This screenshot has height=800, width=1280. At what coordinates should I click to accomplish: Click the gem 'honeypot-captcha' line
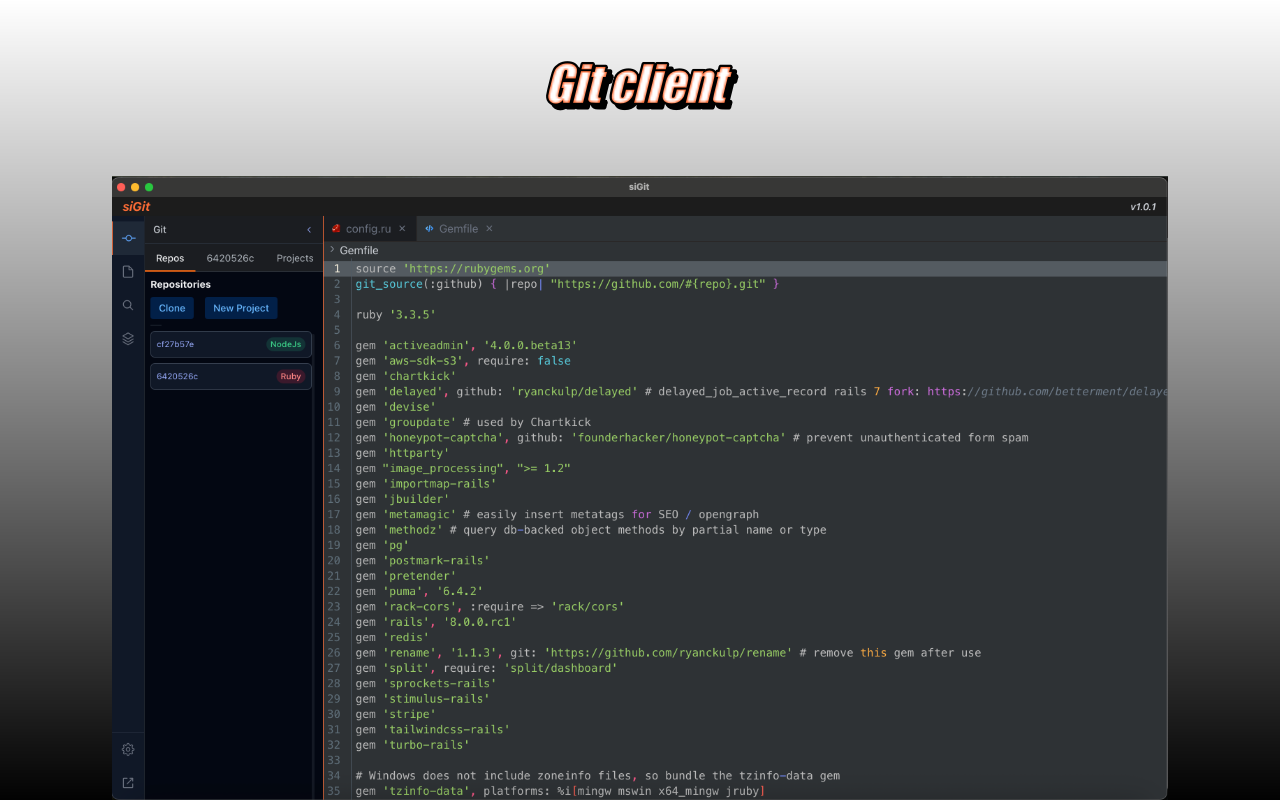(692, 438)
